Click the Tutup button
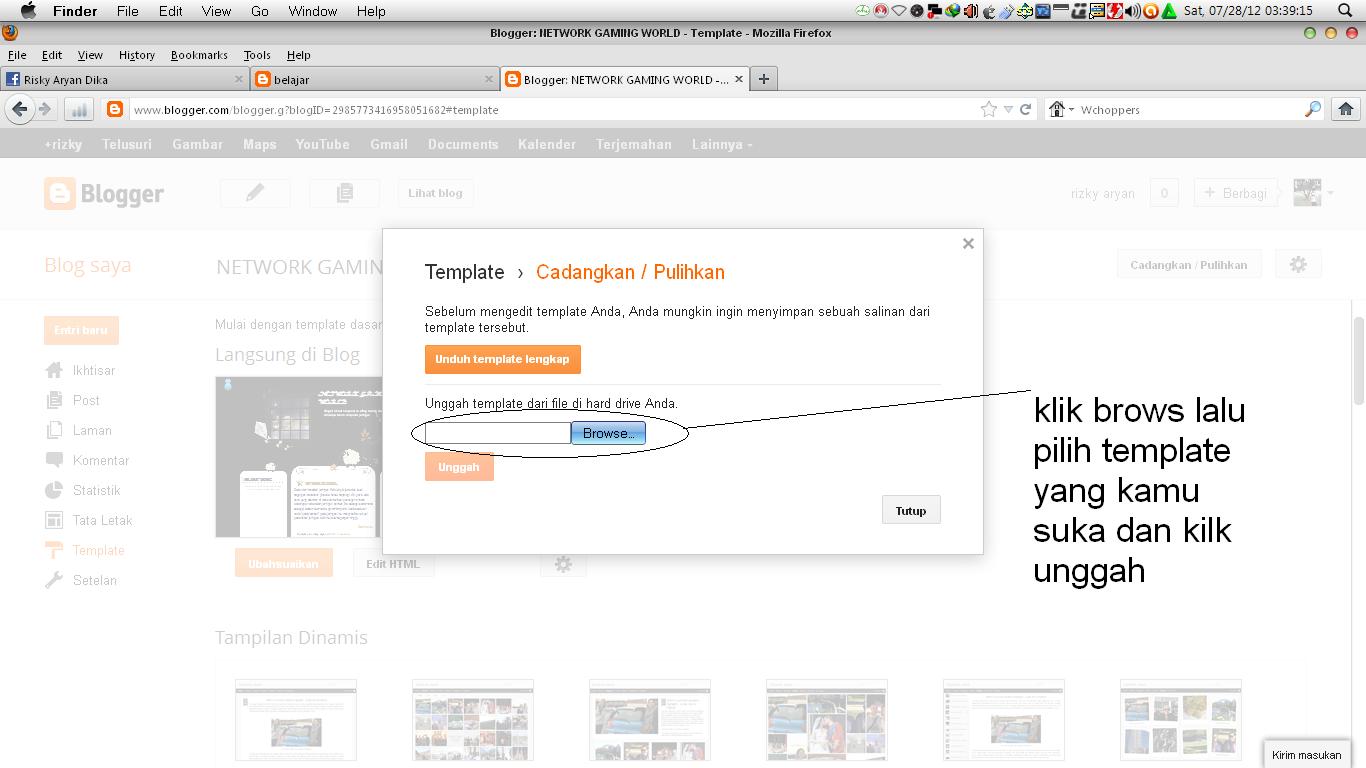The image size is (1366, 768). pos(911,510)
